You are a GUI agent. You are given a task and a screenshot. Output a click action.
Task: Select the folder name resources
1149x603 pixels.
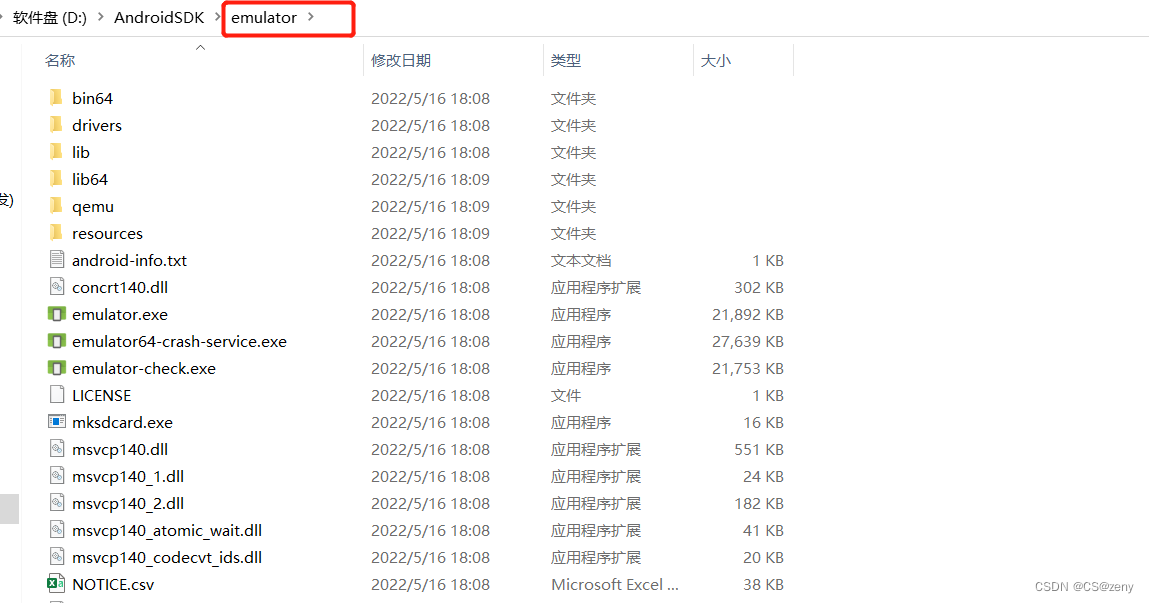(107, 234)
